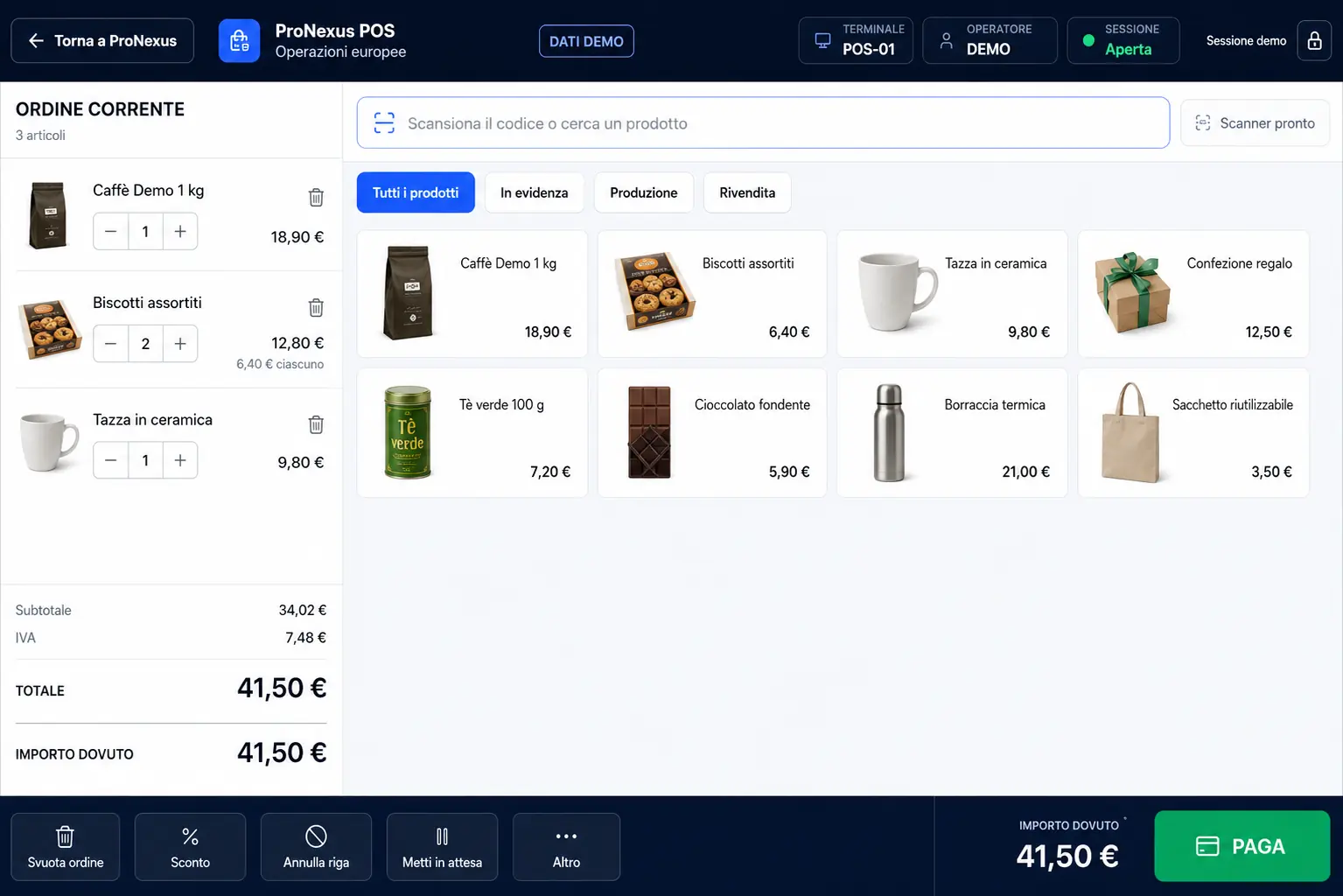Decrease Tazza in ceramica quantity

click(111, 460)
